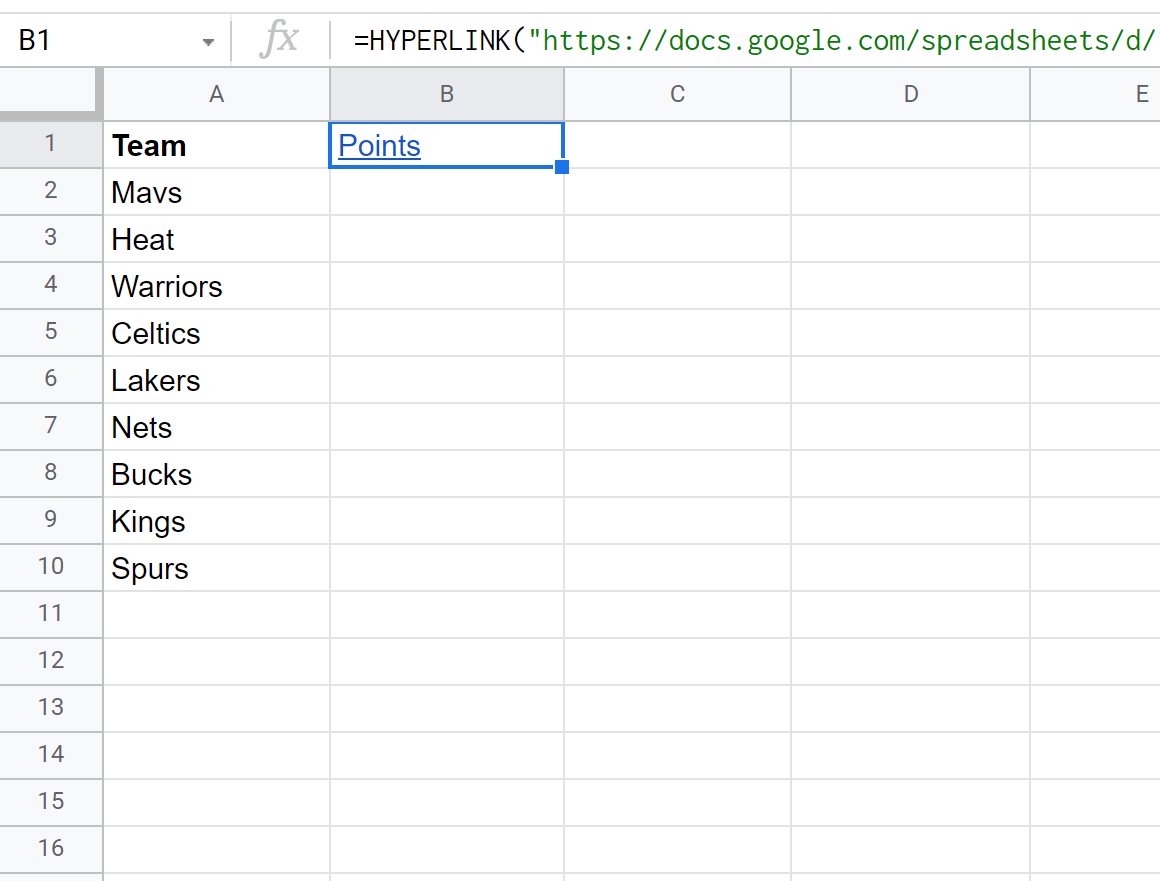The height and width of the screenshot is (881, 1160).
Task: Click inside the Name Box showing B1
Action: coord(100,41)
